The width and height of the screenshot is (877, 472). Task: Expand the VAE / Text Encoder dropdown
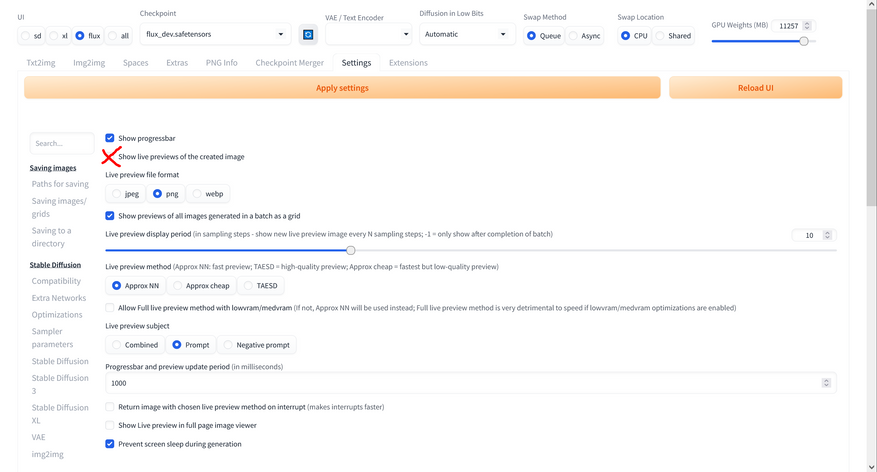pos(368,34)
